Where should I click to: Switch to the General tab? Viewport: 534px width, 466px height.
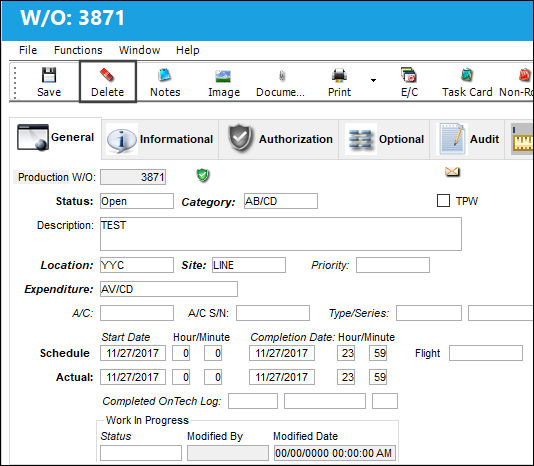point(56,138)
